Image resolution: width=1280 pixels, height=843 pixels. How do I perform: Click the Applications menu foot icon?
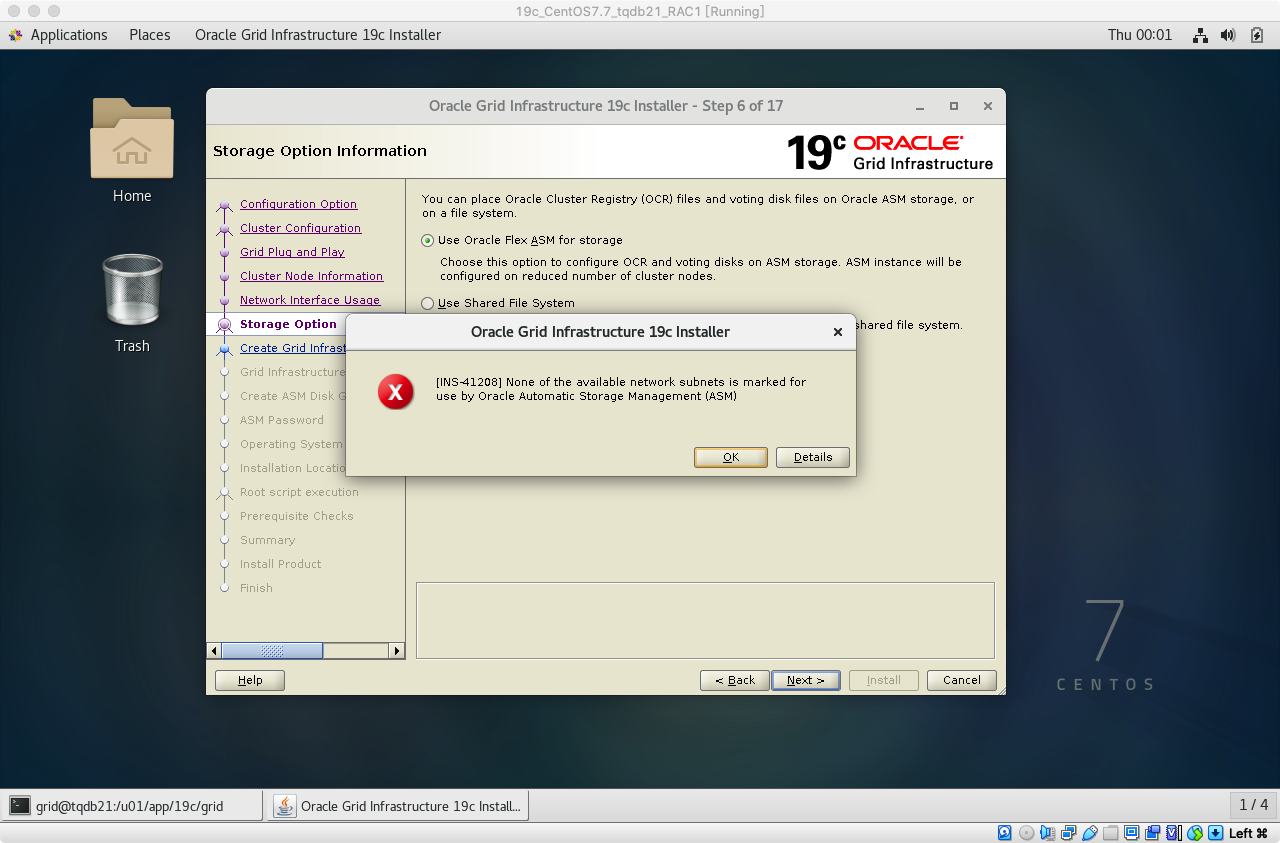pyautogui.click(x=15, y=35)
